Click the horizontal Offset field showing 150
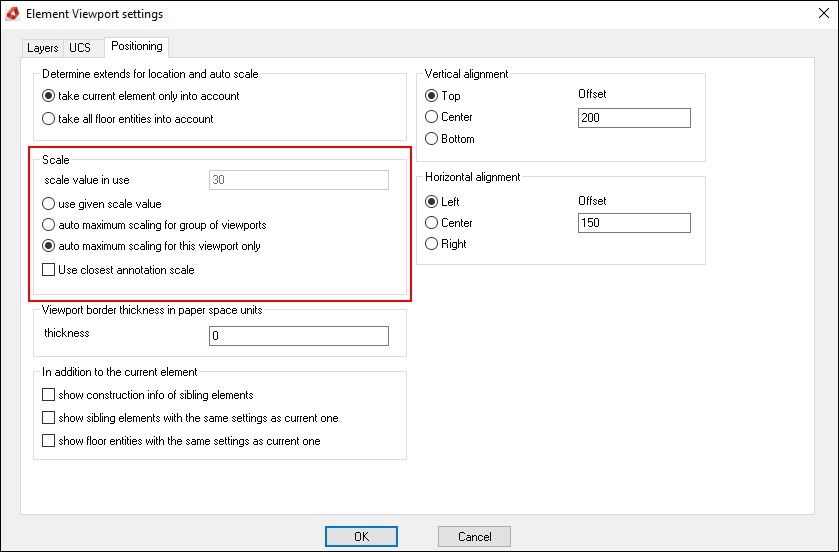 (x=634, y=223)
